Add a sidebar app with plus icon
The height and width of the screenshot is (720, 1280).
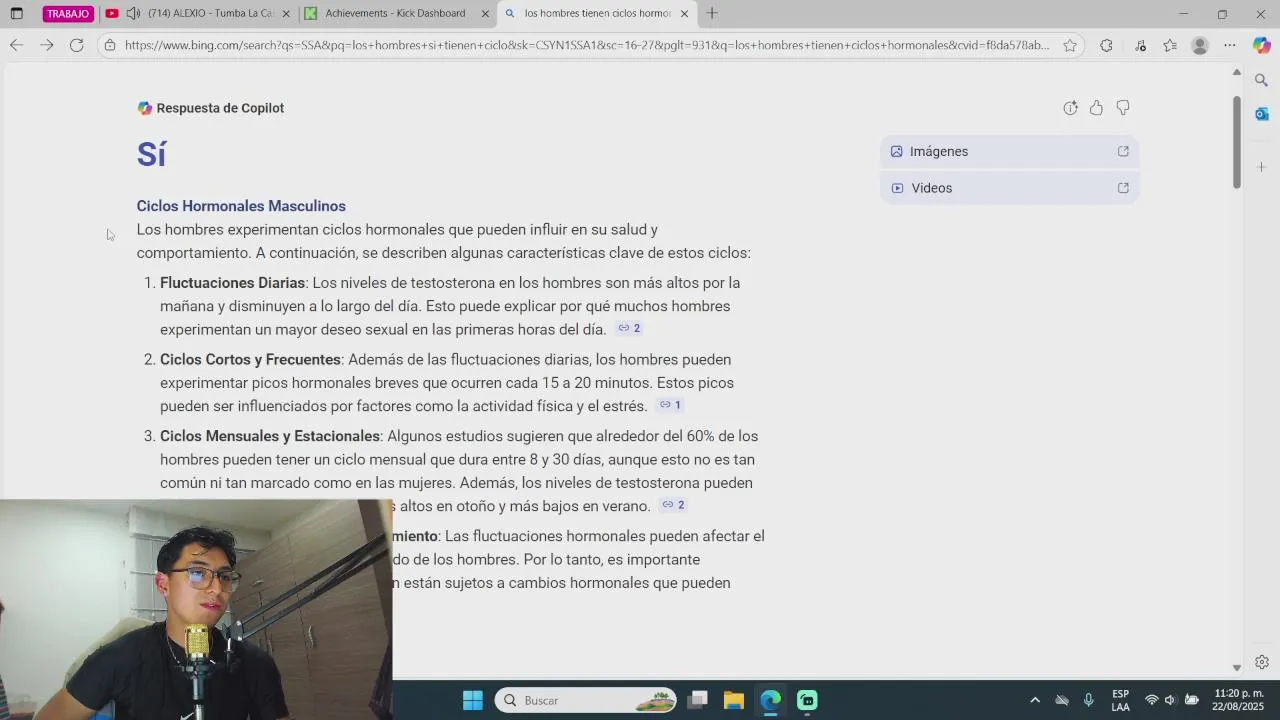click(x=1261, y=166)
